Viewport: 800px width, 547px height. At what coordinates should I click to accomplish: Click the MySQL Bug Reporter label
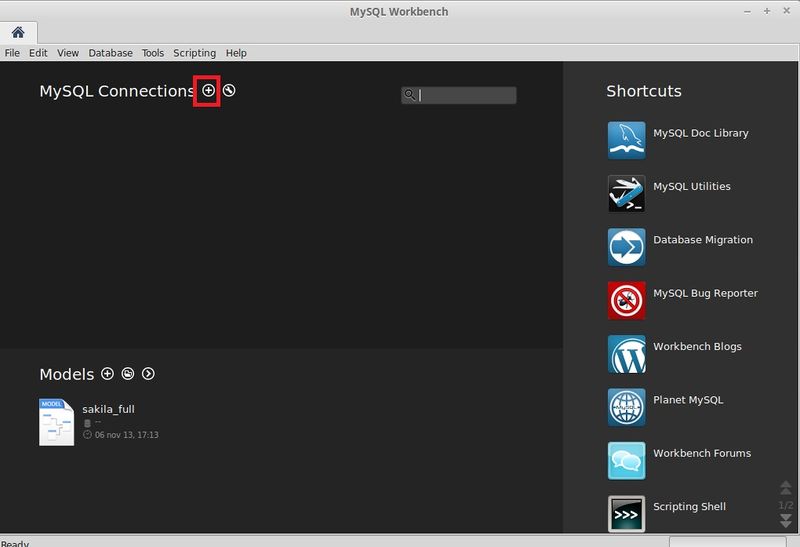(x=706, y=293)
